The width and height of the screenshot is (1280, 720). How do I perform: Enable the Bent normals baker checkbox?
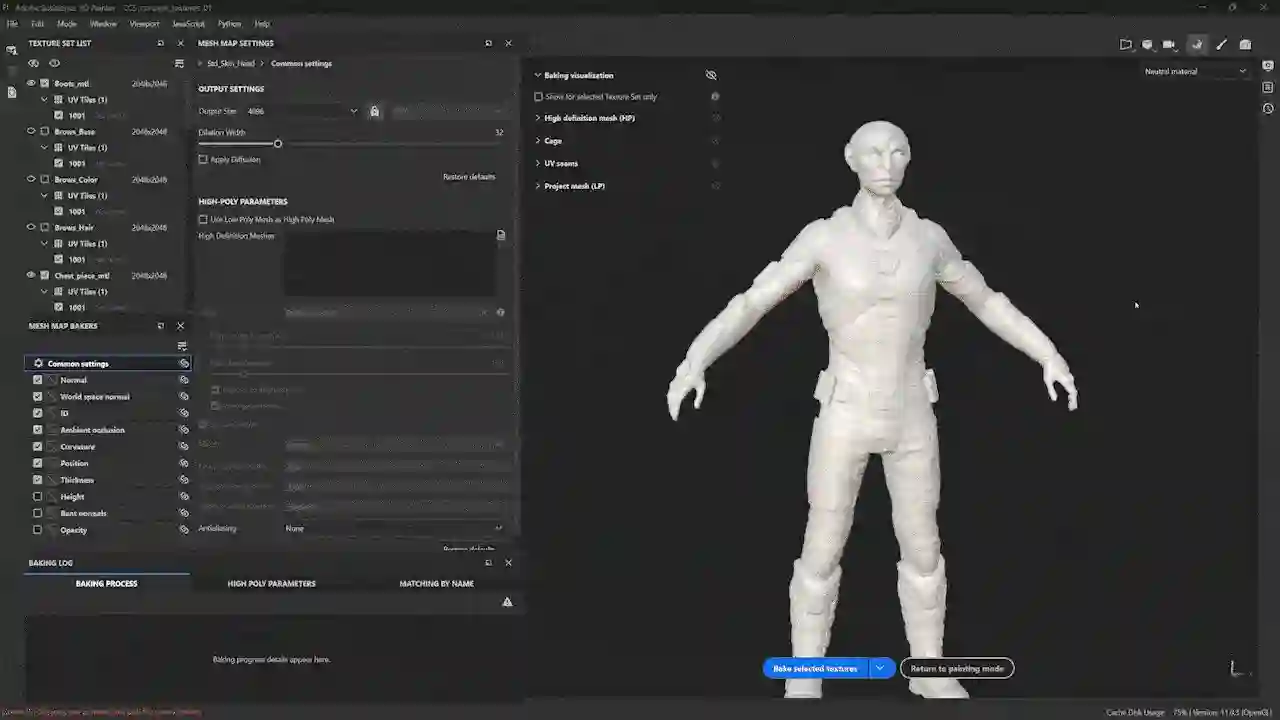coord(38,513)
